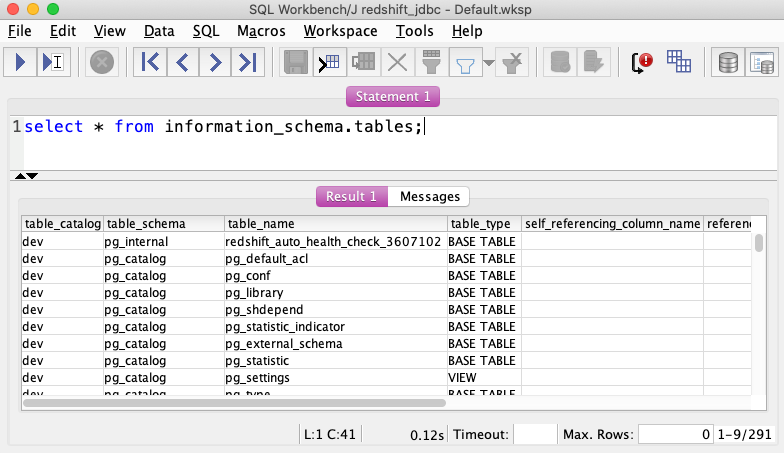
Task: Jump to last statement arrow icon
Action: click(248, 62)
